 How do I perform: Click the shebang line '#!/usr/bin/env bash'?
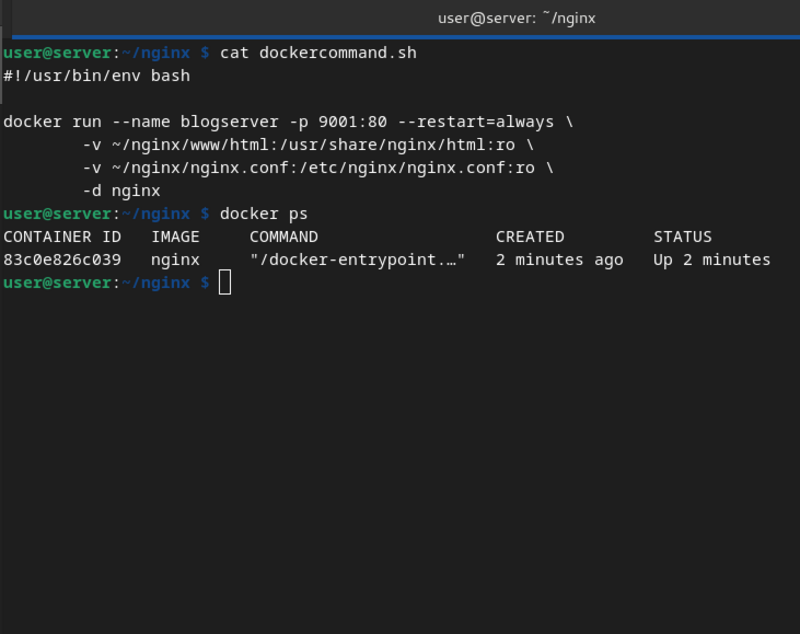tap(96, 75)
